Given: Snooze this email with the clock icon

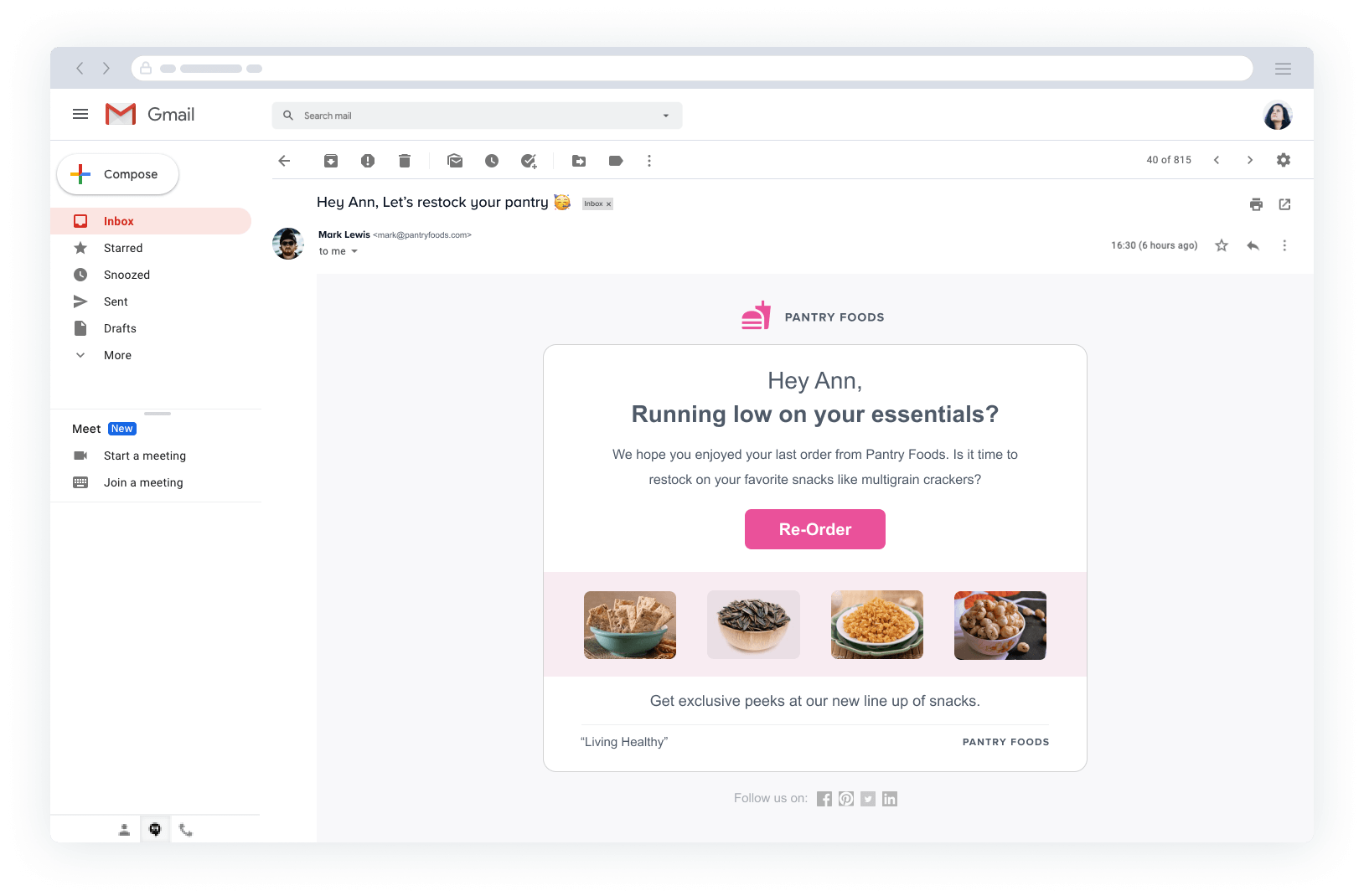Looking at the screenshot, I should pyautogui.click(x=492, y=161).
